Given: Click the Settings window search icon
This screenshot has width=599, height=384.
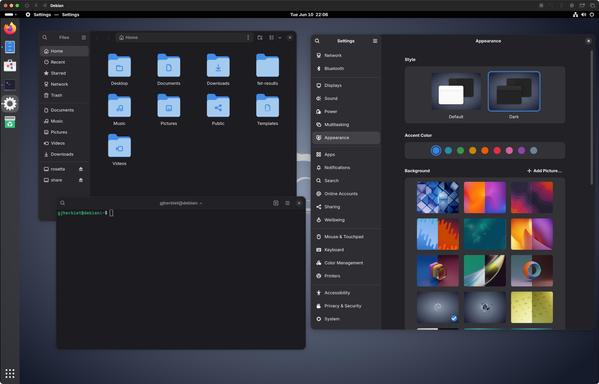Looking at the screenshot, I should (x=317, y=41).
